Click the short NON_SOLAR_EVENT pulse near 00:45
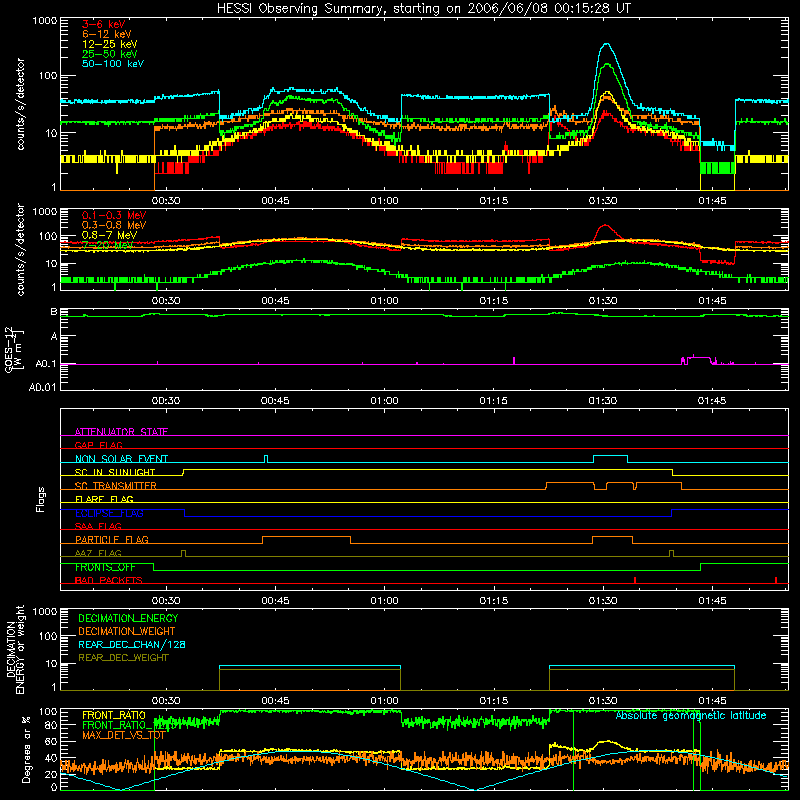The width and height of the screenshot is (800, 800). pos(266,458)
